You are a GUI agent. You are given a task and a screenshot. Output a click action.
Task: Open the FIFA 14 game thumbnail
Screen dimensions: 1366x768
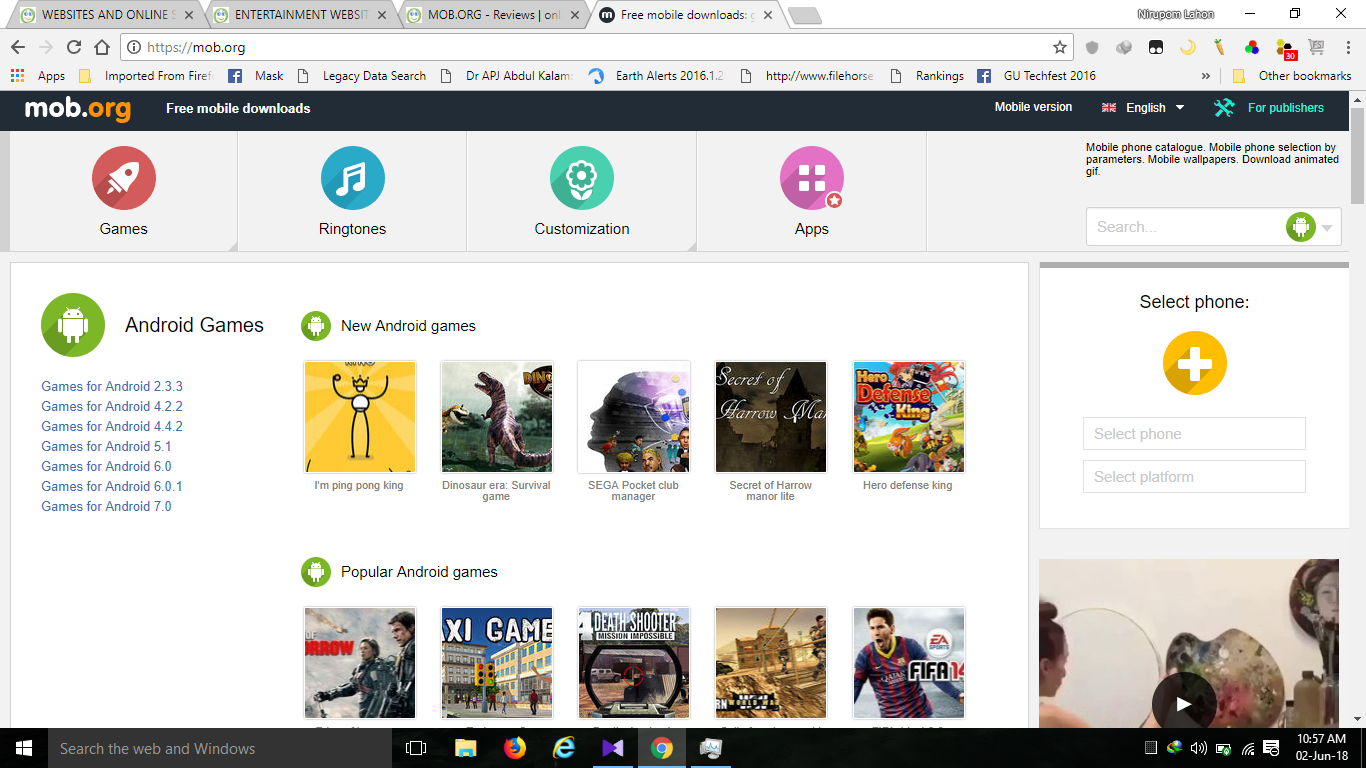pos(909,663)
